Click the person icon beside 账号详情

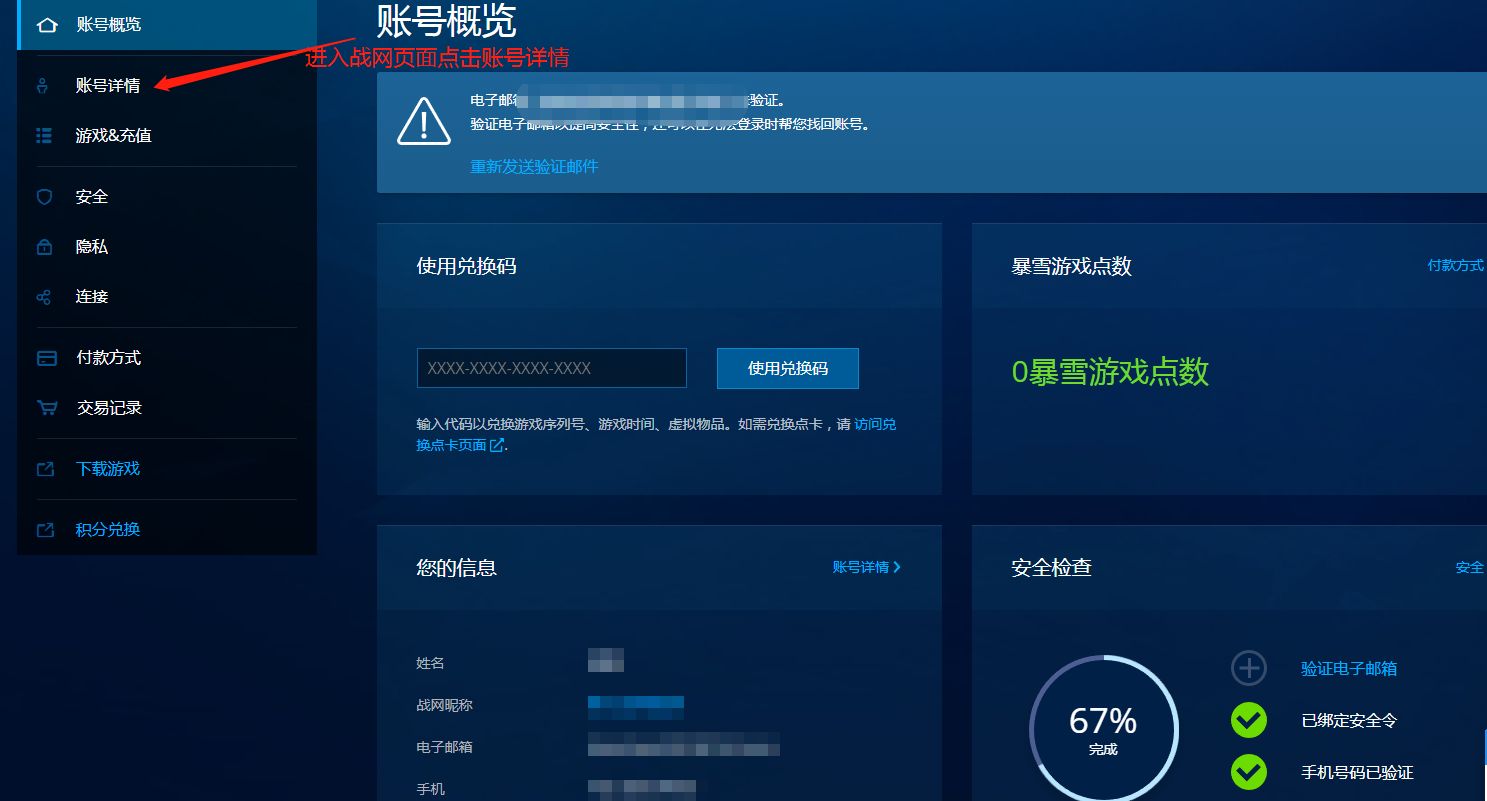pos(42,86)
